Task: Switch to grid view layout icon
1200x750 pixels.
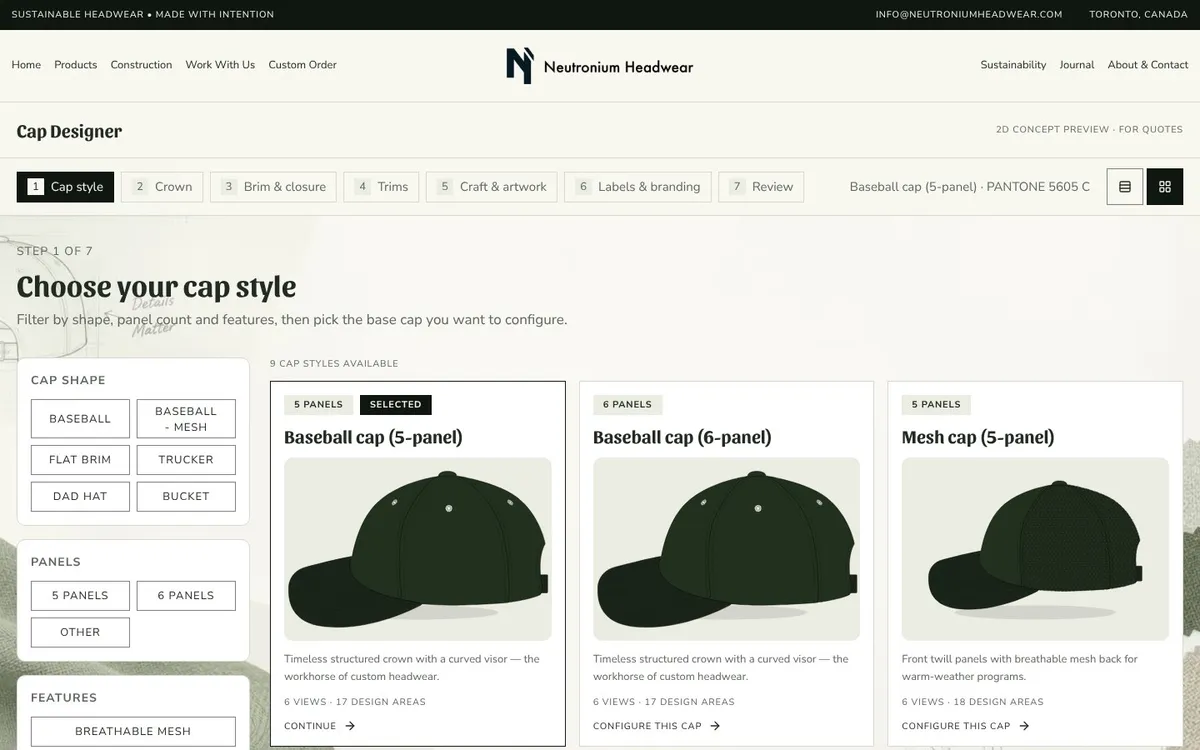Action: 1165,187
